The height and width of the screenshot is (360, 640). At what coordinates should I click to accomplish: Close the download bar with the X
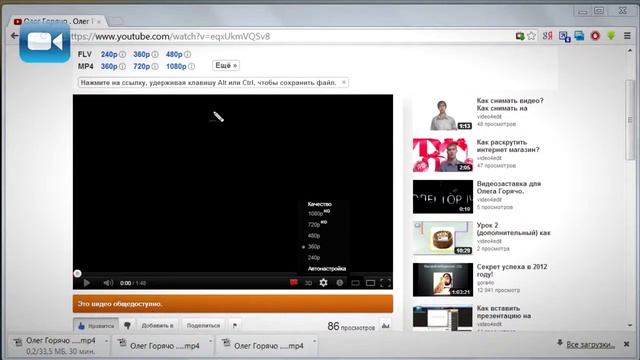627,344
